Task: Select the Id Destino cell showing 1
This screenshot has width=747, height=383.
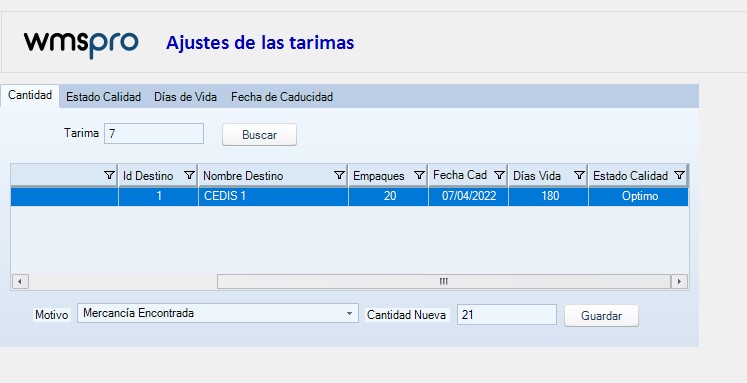Action: tap(158, 196)
